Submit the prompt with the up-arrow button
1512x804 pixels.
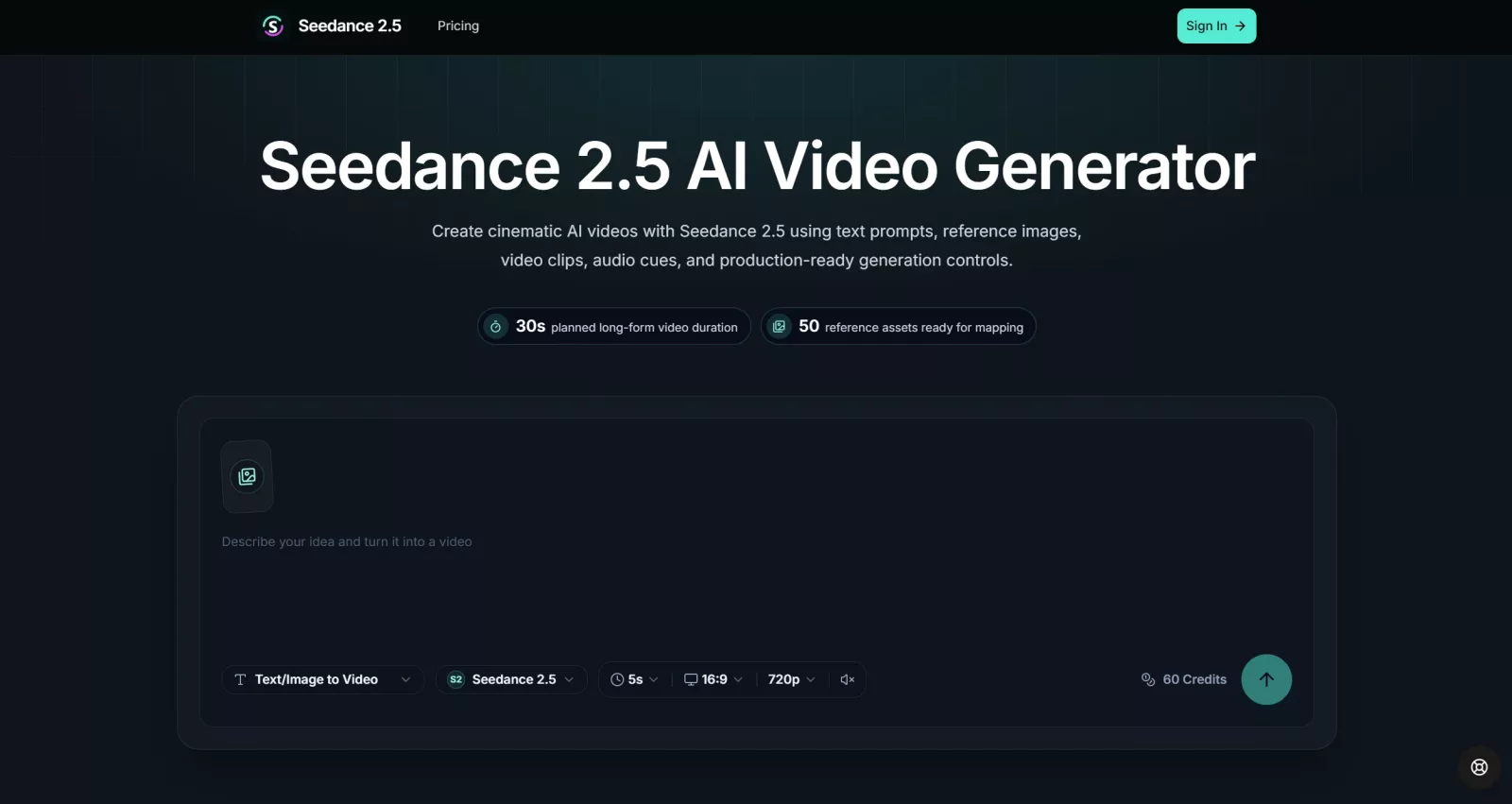click(1266, 679)
